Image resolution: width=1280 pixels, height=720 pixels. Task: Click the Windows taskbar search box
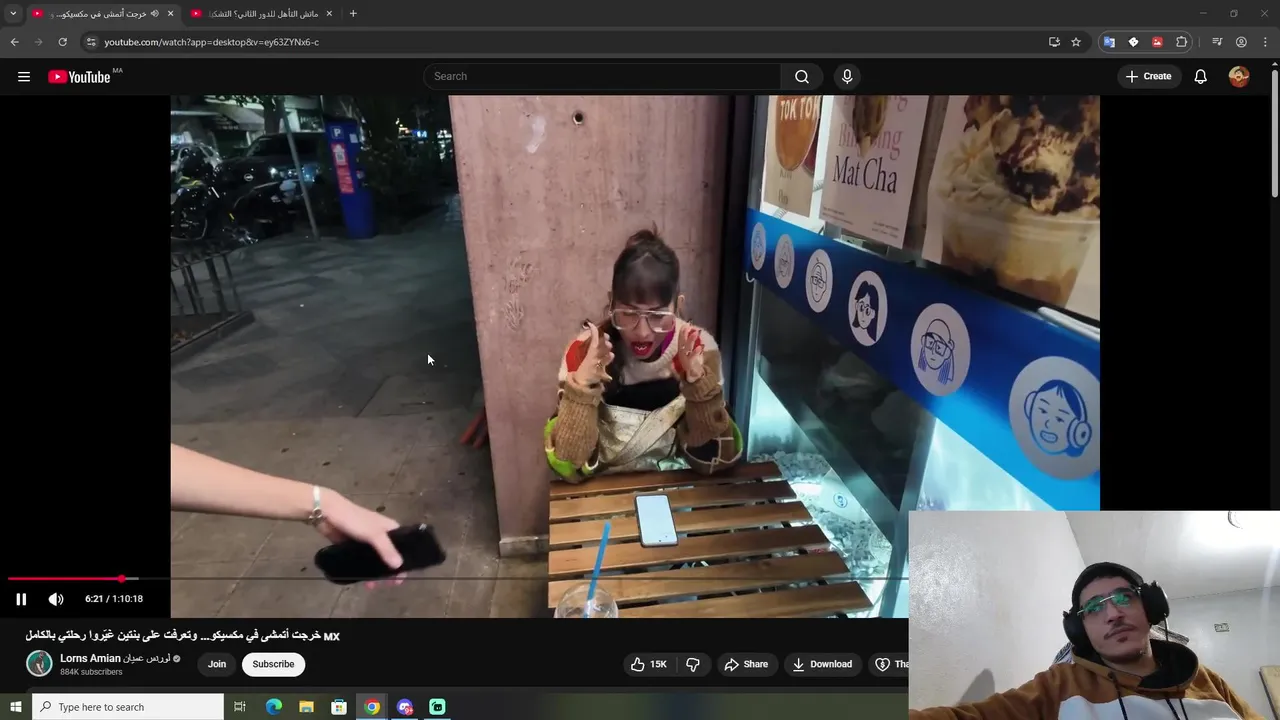pos(128,707)
